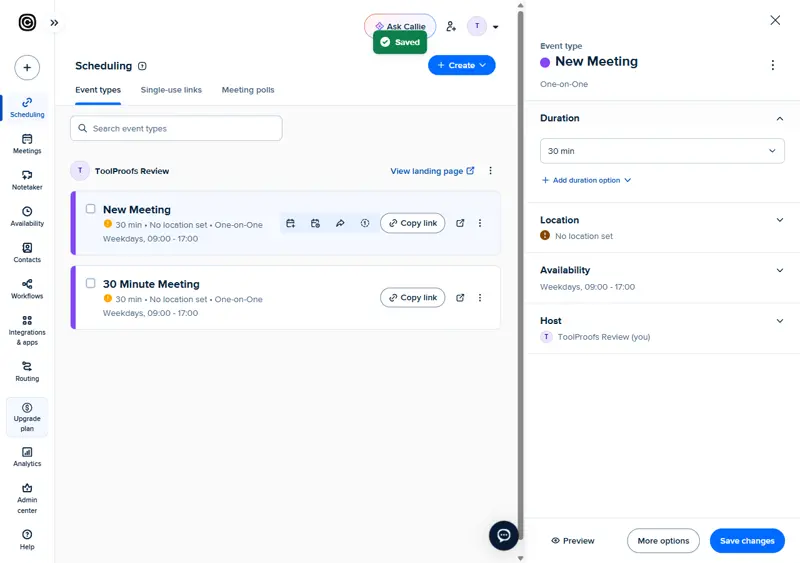Click the circular clock icon on New Meeting row

click(365, 223)
